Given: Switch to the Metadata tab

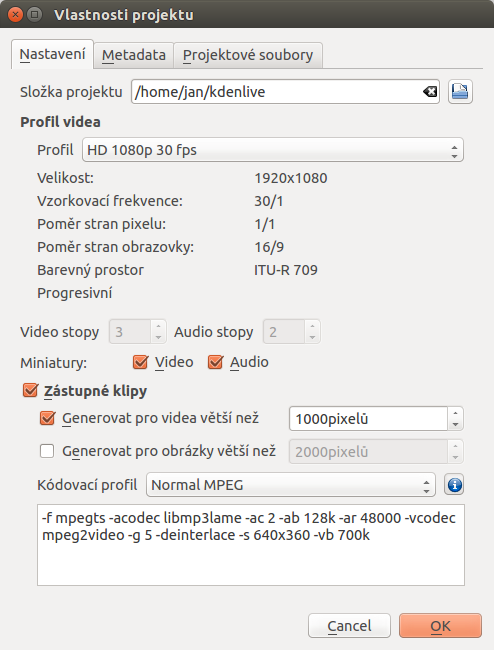Looking at the screenshot, I should coord(133,55).
